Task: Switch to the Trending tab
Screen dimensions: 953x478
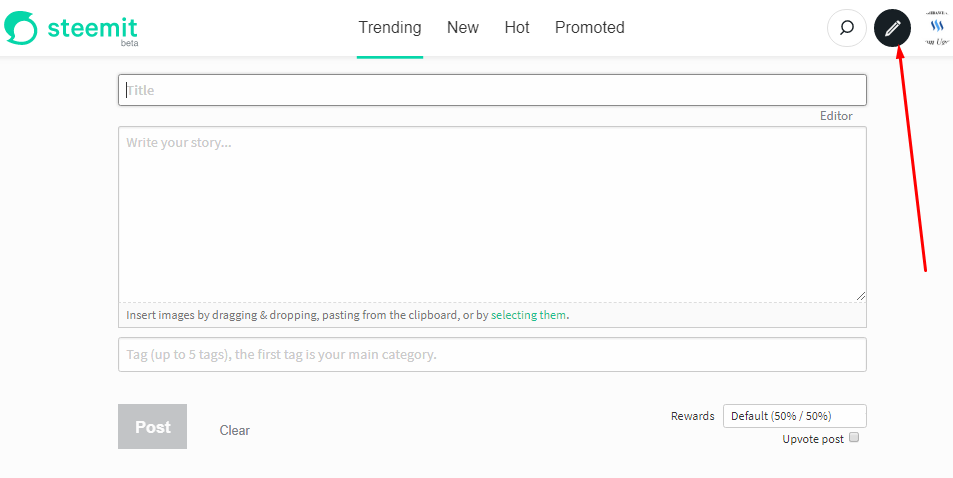Action: click(390, 28)
